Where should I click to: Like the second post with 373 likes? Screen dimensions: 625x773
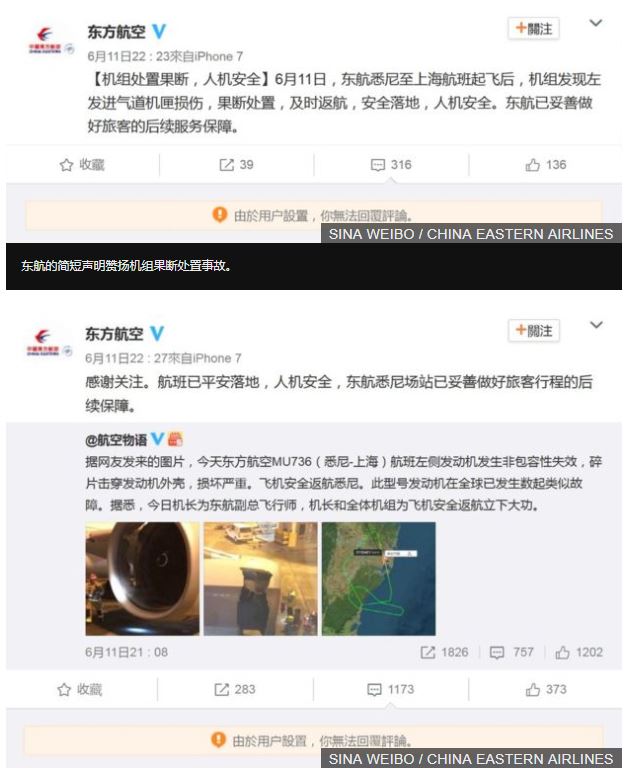point(532,689)
